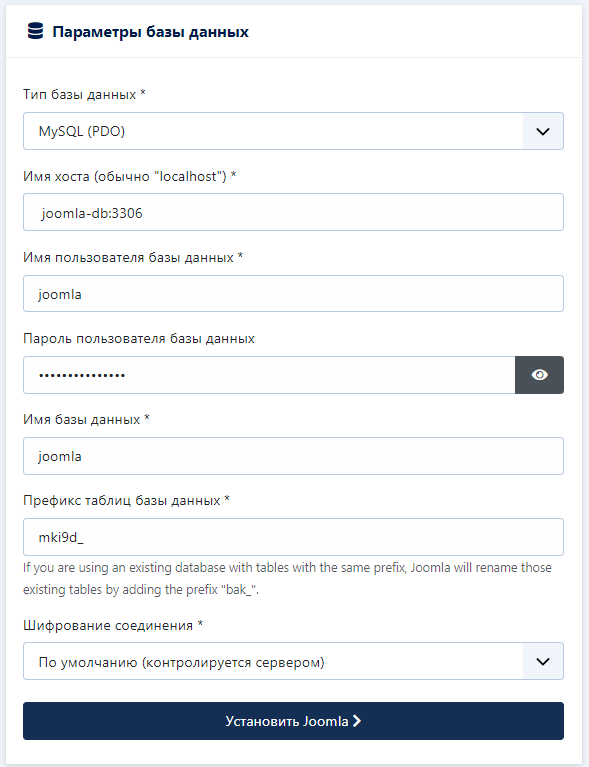Viewport: 589px width, 767px height.
Task: Open the MySQL (PDO) select box
Action: click(293, 131)
